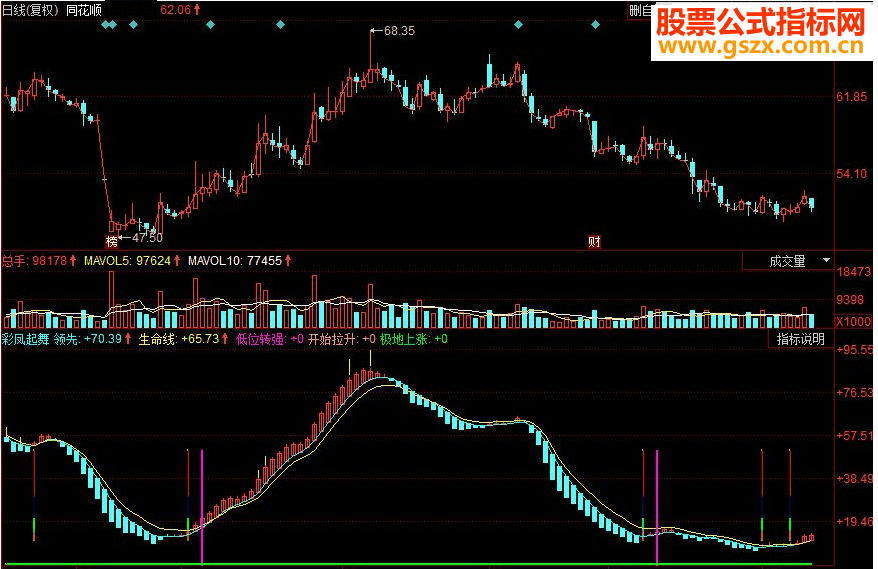Open the 指标说明 indicator description
This screenshot has width=878, height=569.
(x=800, y=339)
